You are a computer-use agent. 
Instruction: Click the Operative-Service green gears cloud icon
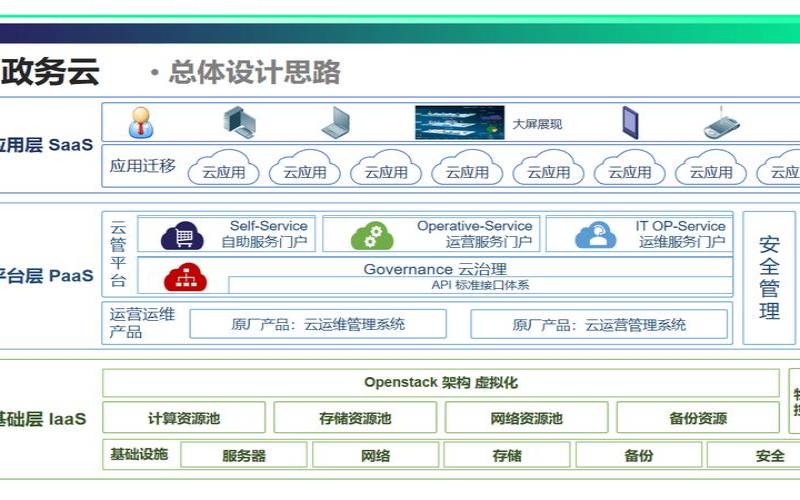click(372, 235)
